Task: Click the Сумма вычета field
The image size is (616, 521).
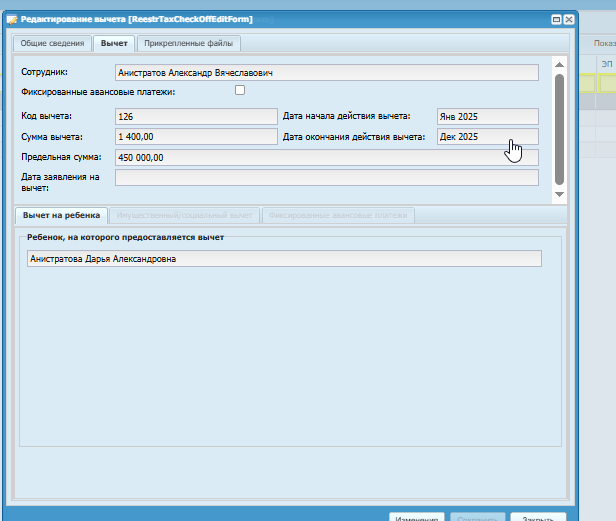Action: [196, 137]
